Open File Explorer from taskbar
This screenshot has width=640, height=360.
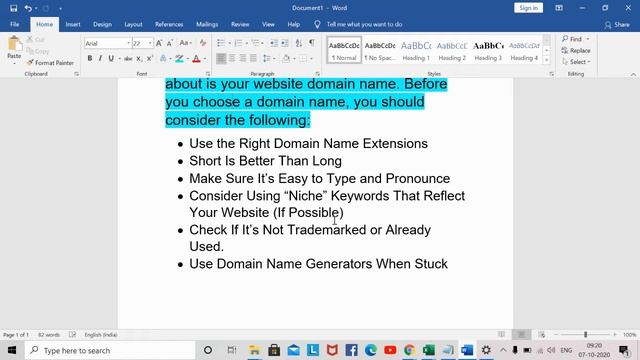254,350
